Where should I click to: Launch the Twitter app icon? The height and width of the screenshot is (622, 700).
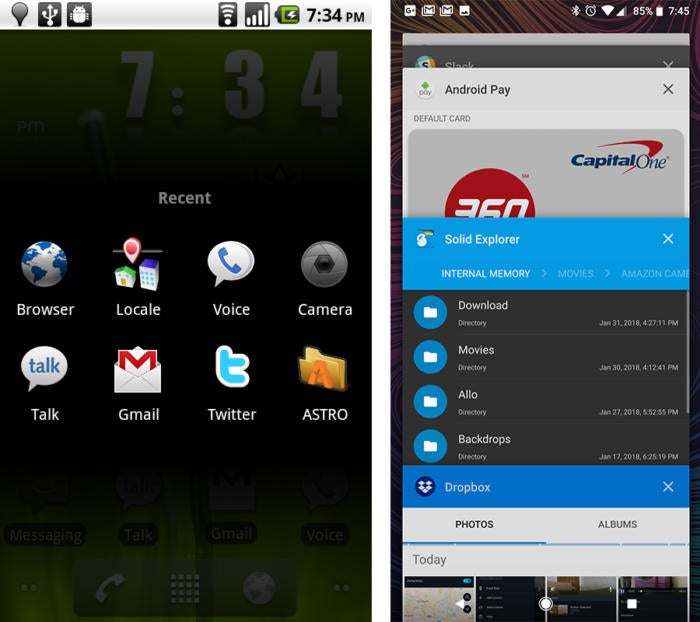pos(232,367)
